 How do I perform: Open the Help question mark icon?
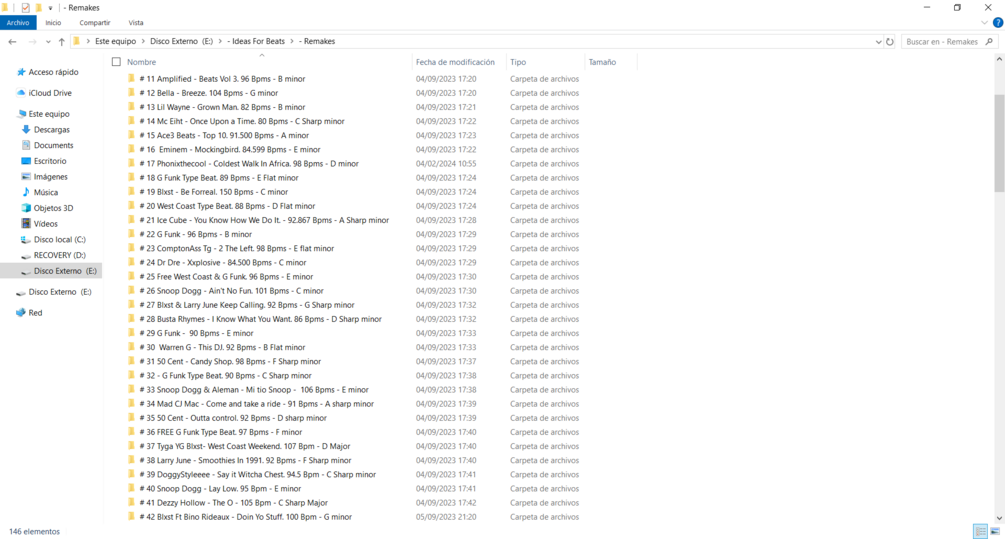pos(997,22)
